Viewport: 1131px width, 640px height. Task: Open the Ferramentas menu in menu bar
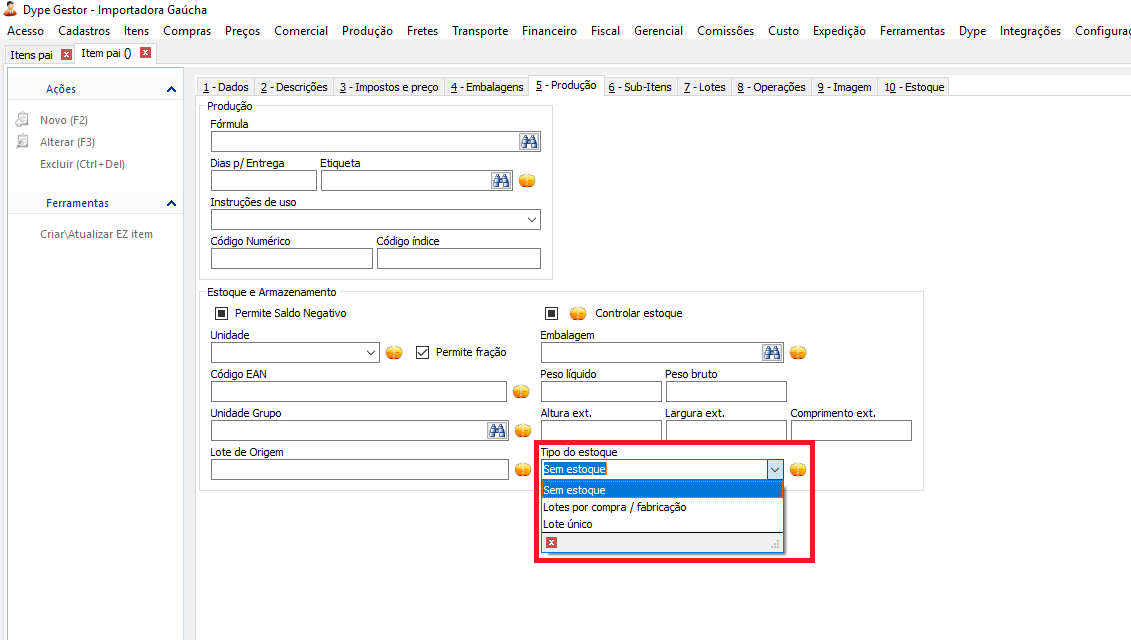912,31
